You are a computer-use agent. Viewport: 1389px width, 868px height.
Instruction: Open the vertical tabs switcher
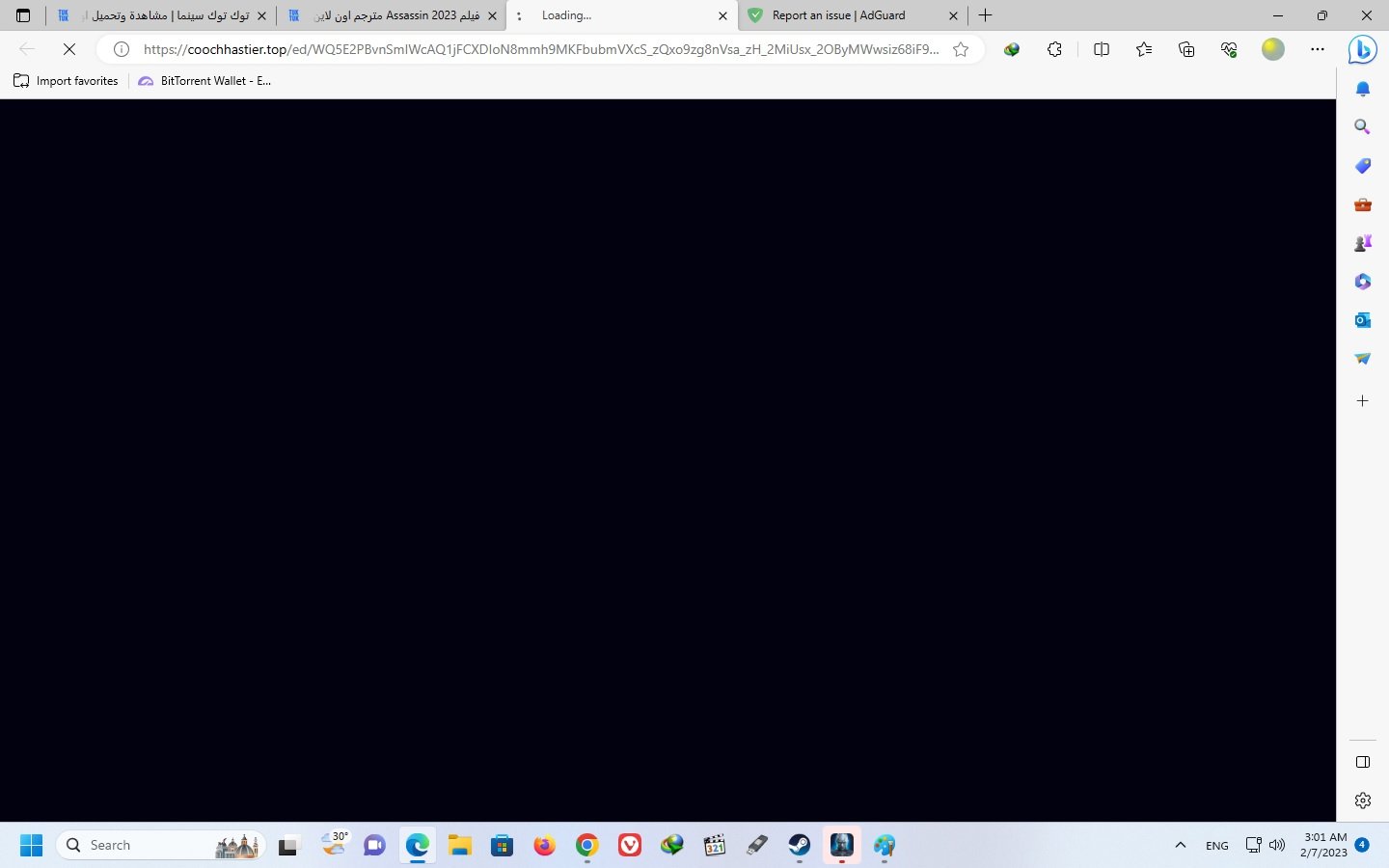pyautogui.click(x=22, y=15)
